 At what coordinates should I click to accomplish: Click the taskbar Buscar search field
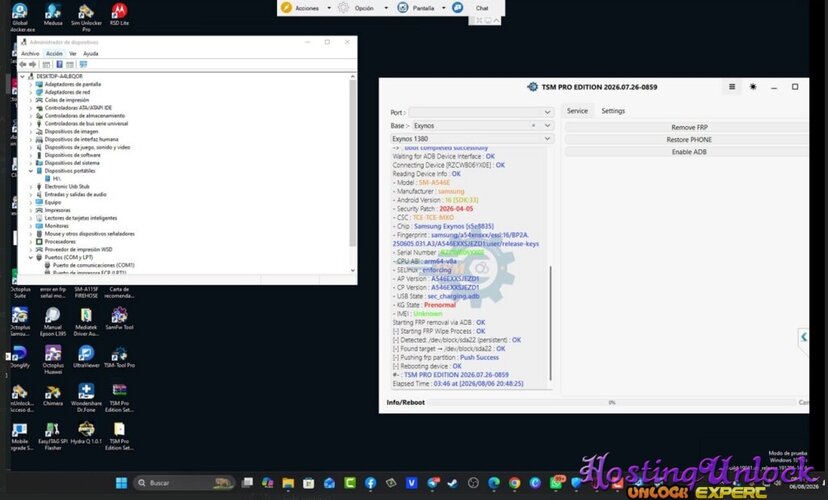click(184, 483)
